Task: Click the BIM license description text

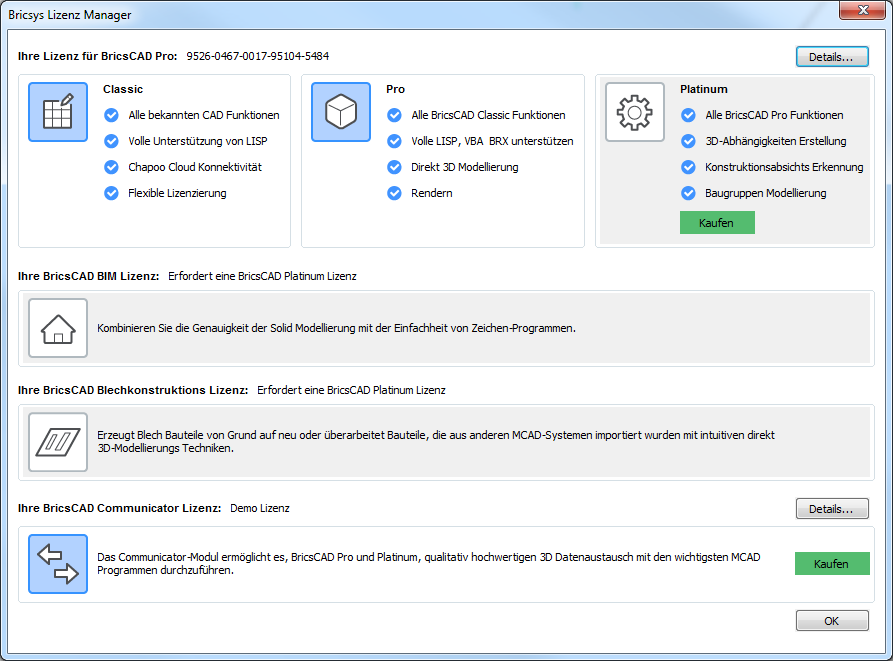Action: point(336,328)
